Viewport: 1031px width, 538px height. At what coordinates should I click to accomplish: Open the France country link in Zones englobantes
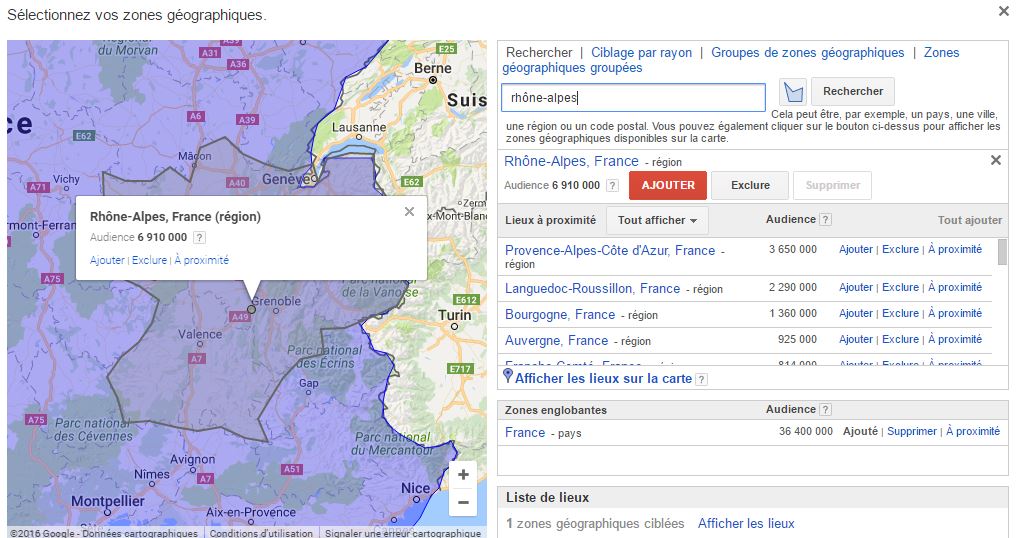click(525, 433)
